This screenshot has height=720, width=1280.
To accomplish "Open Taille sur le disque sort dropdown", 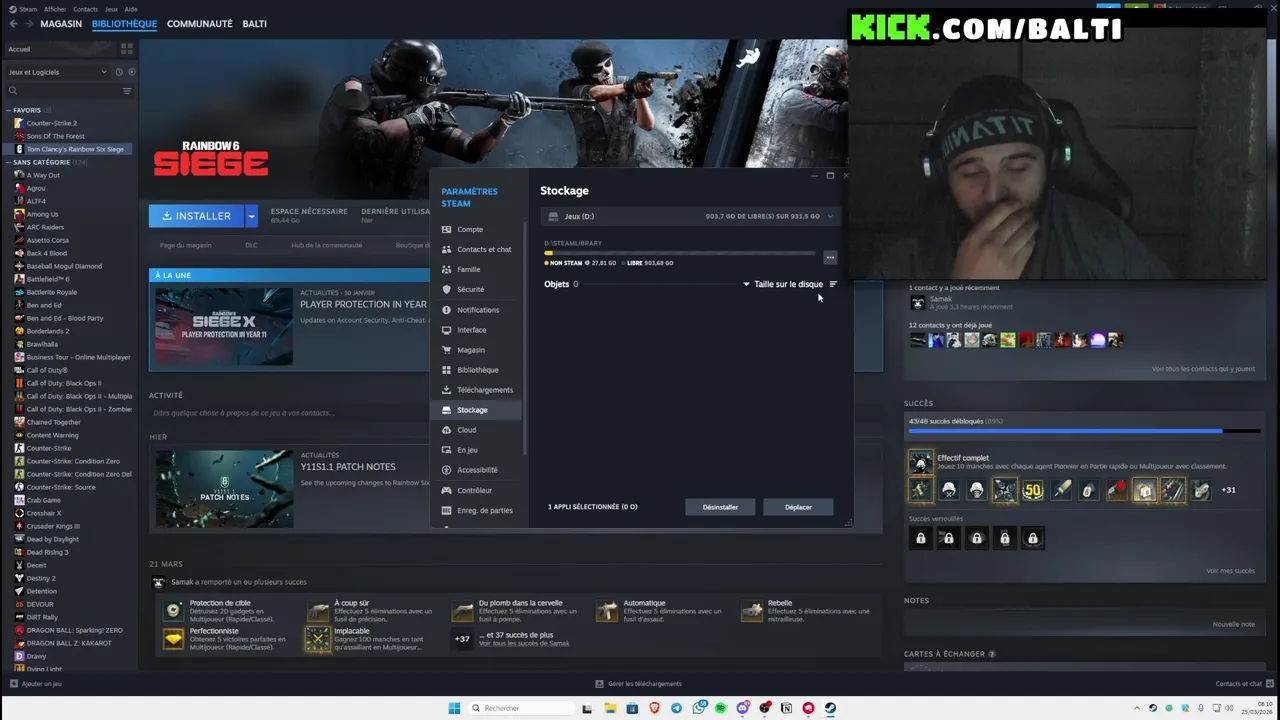I will (783, 284).
